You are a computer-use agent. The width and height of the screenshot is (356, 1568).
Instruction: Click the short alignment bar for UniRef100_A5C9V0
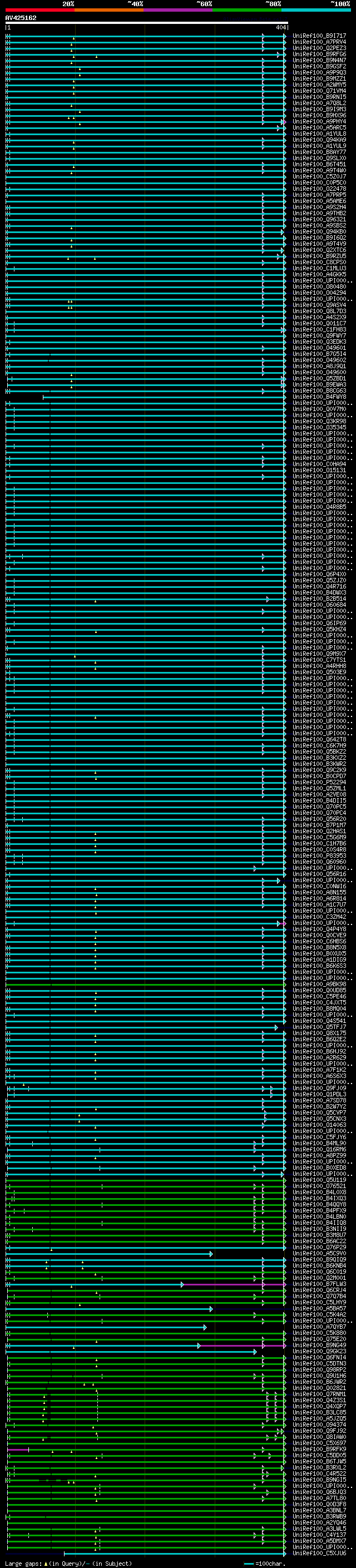(110, 1253)
